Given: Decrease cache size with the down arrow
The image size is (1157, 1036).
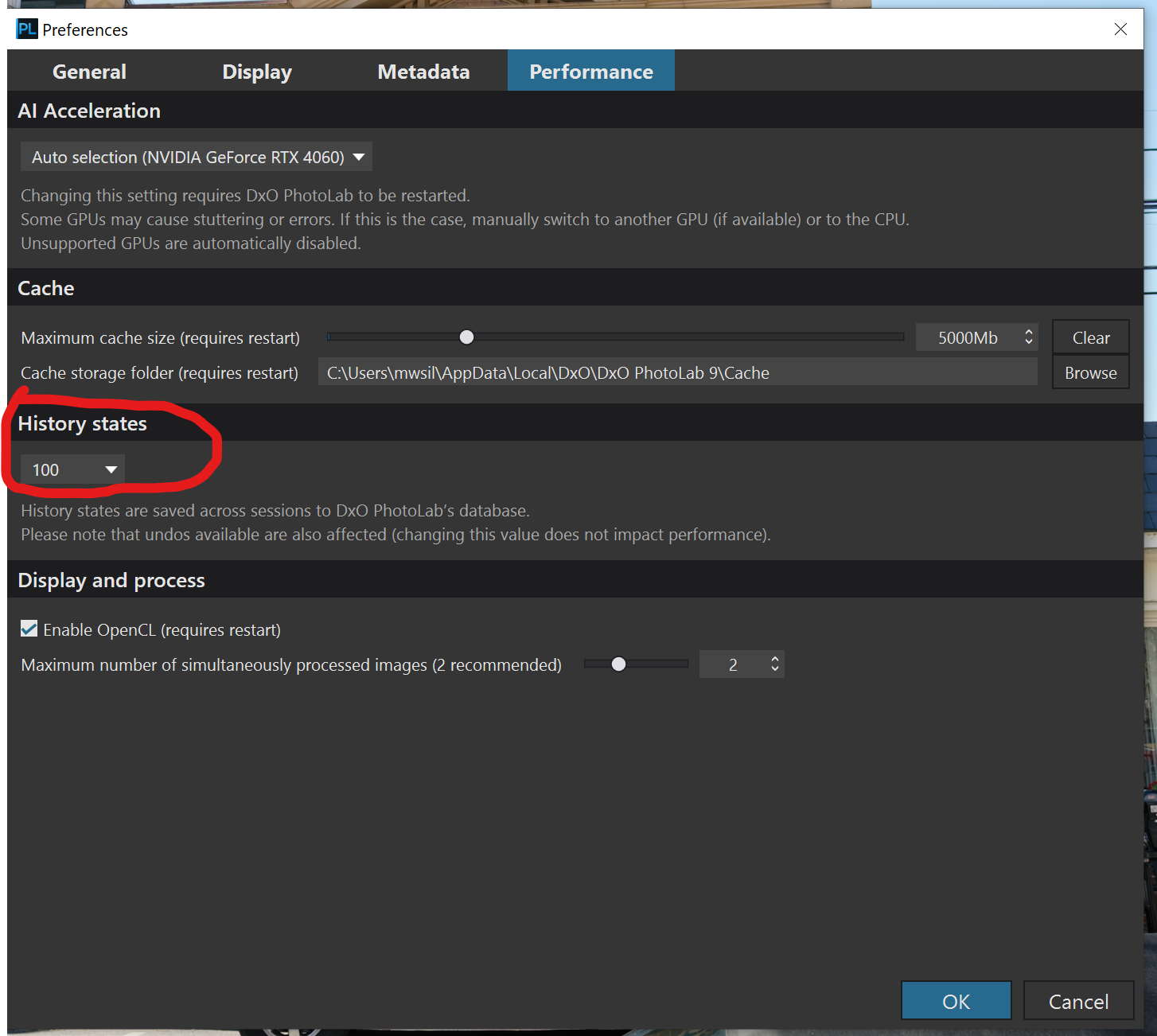Looking at the screenshot, I should [1029, 343].
